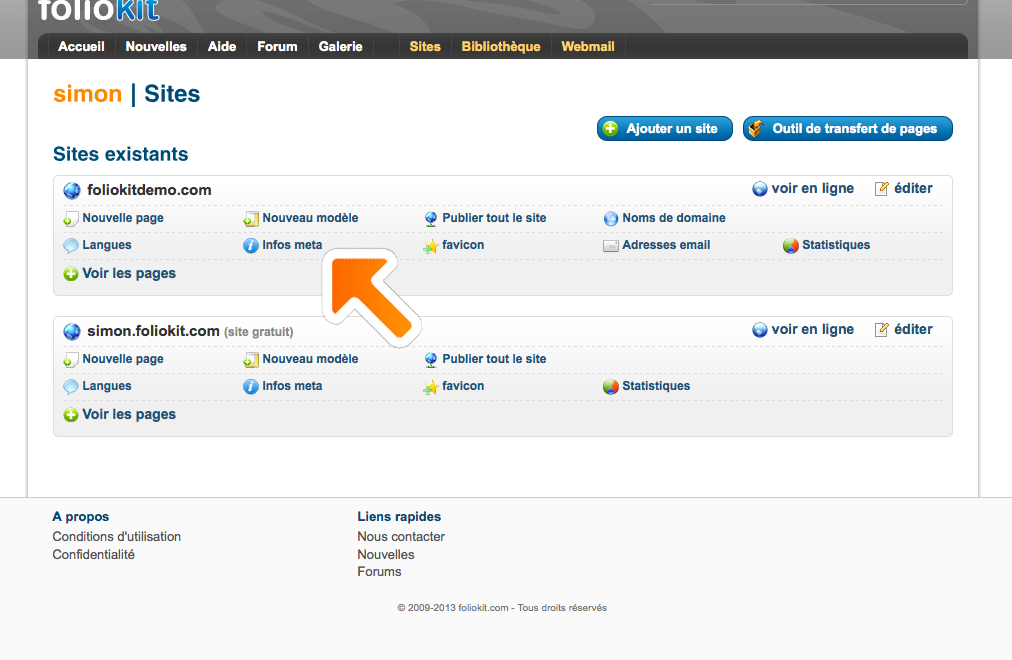This screenshot has height=660, width=1012.
Task: Expand Voir les pages for simon.foliokit.com
Action: [128, 415]
